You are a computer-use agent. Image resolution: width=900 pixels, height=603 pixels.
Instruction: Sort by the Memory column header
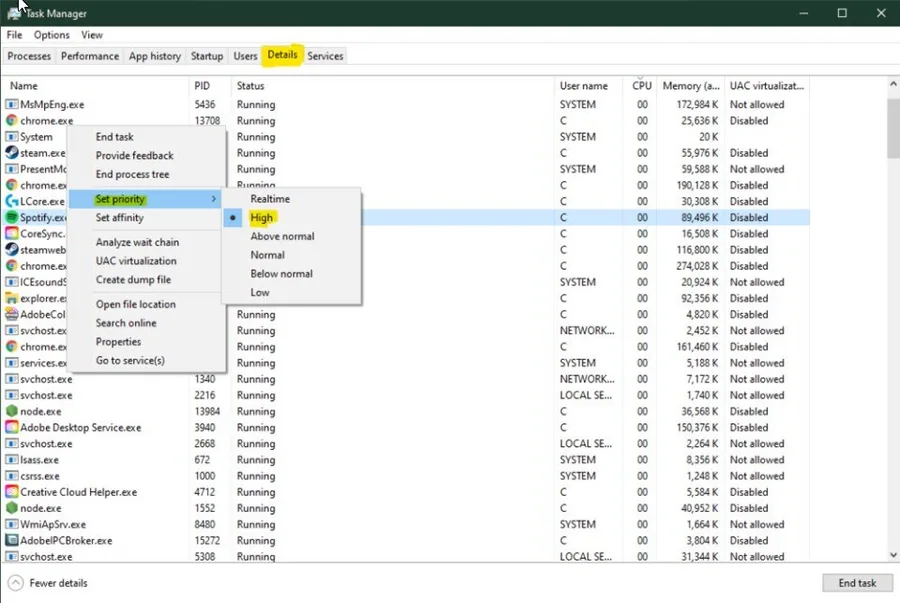pos(690,85)
